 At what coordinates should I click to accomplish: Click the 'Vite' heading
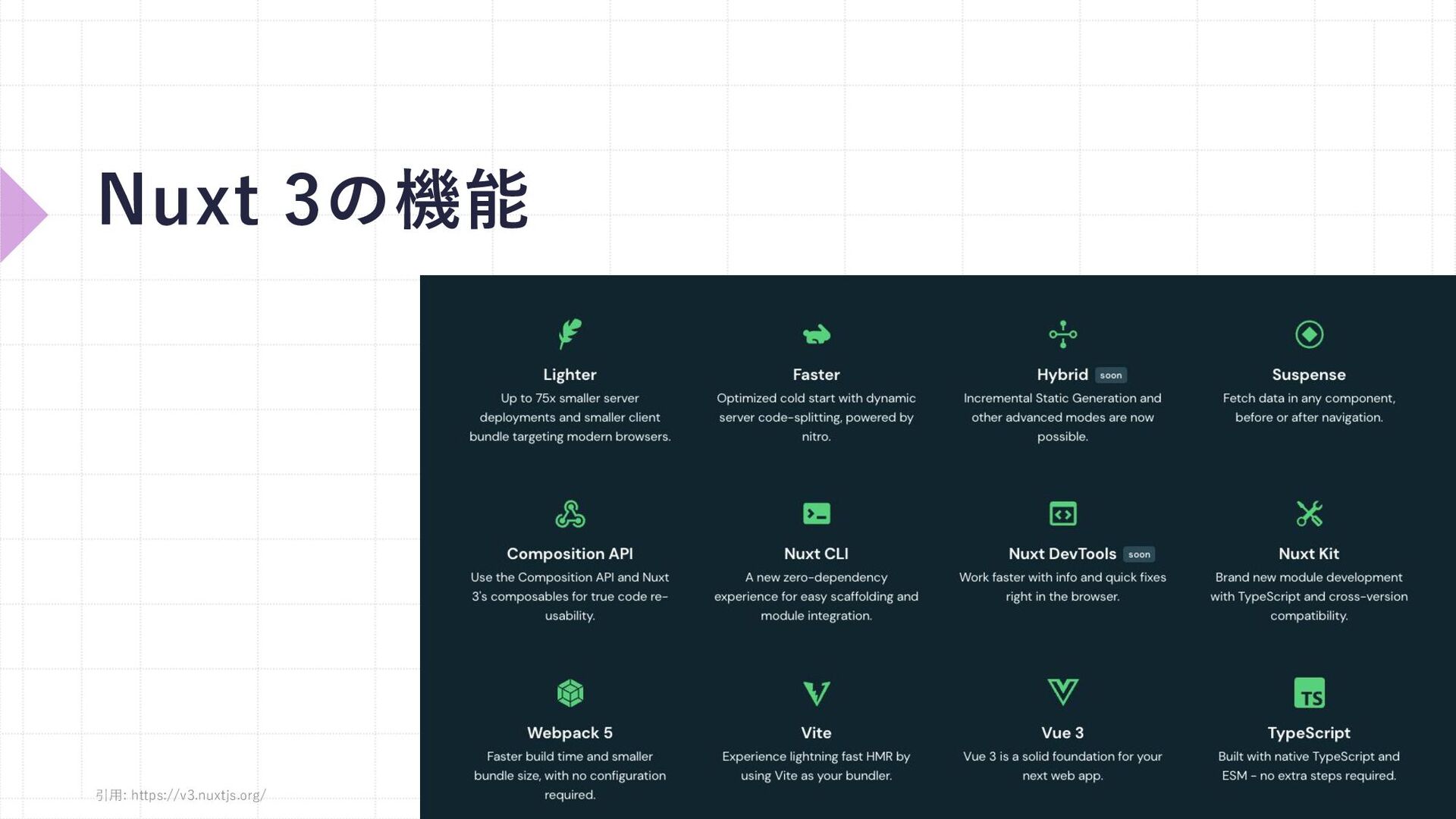click(817, 733)
